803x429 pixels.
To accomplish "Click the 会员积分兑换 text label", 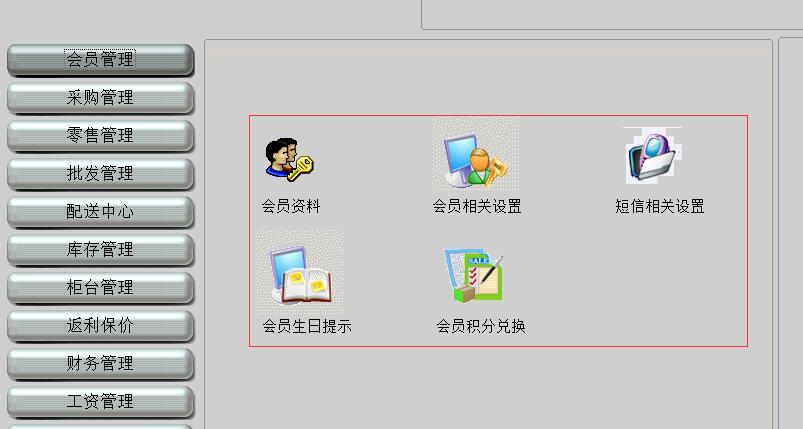I will [x=481, y=326].
